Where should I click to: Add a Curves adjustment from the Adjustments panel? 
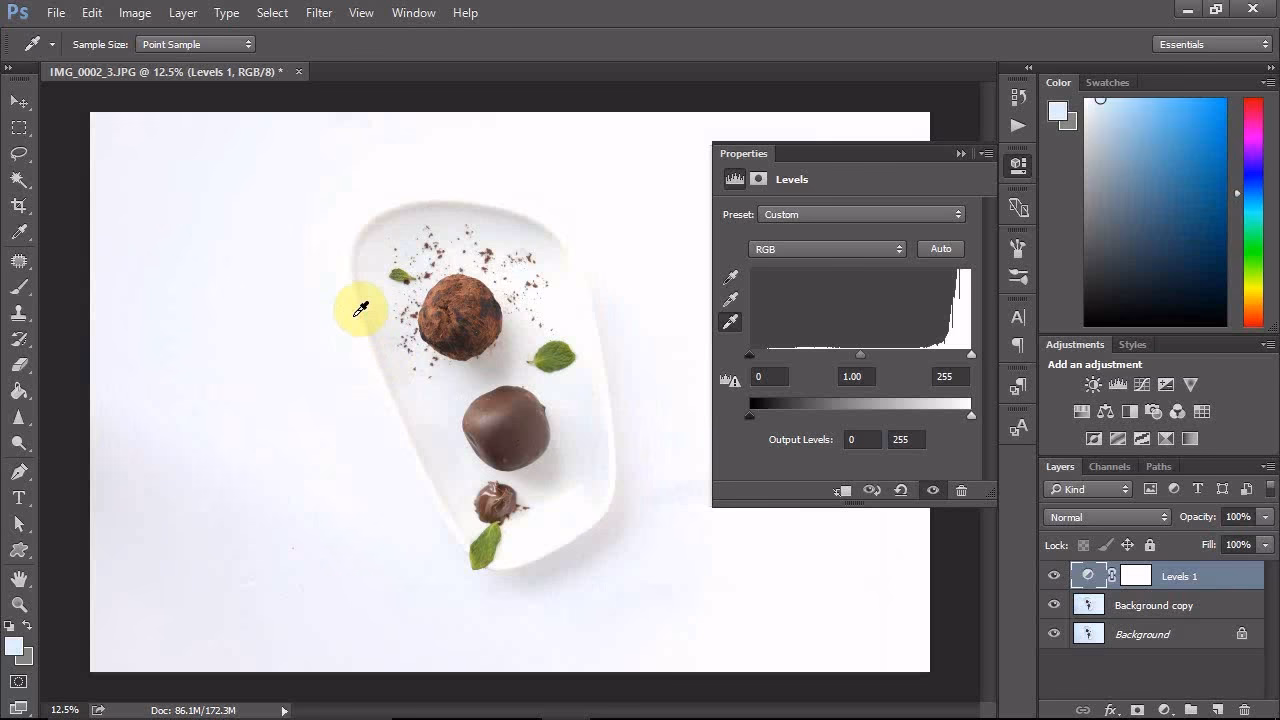click(x=1143, y=383)
